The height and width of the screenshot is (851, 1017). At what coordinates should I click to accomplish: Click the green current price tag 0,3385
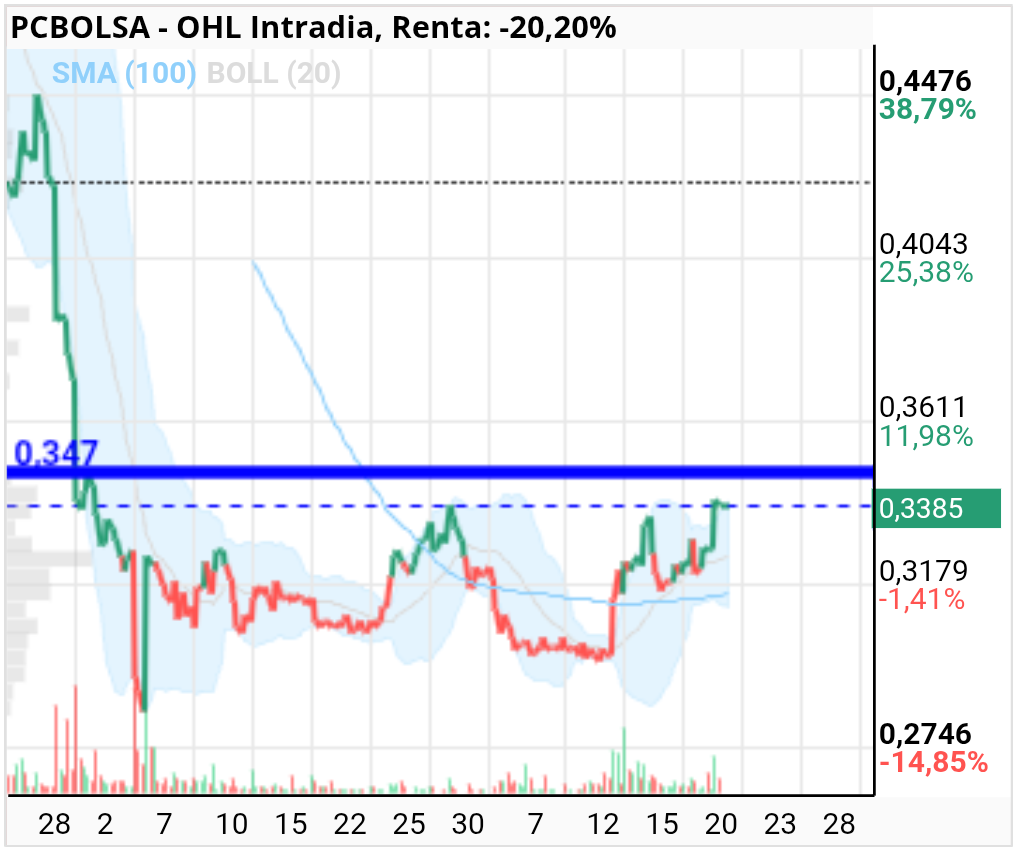click(937, 509)
